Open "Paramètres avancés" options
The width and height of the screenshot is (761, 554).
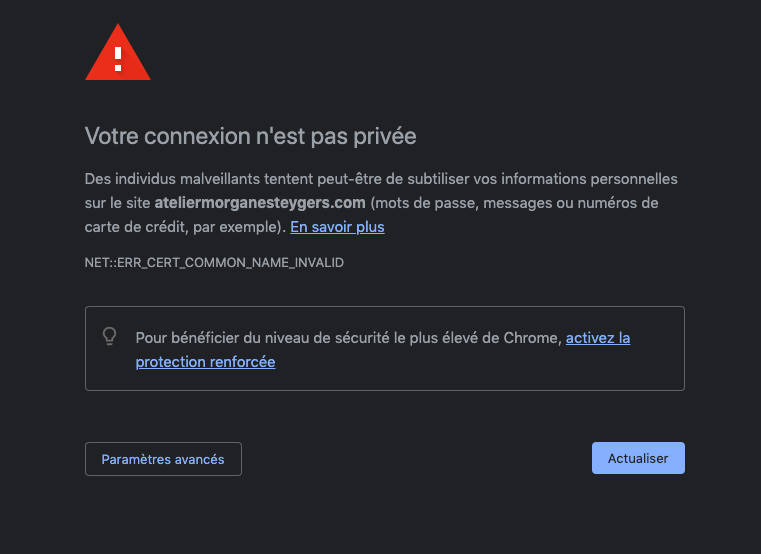click(x=163, y=459)
